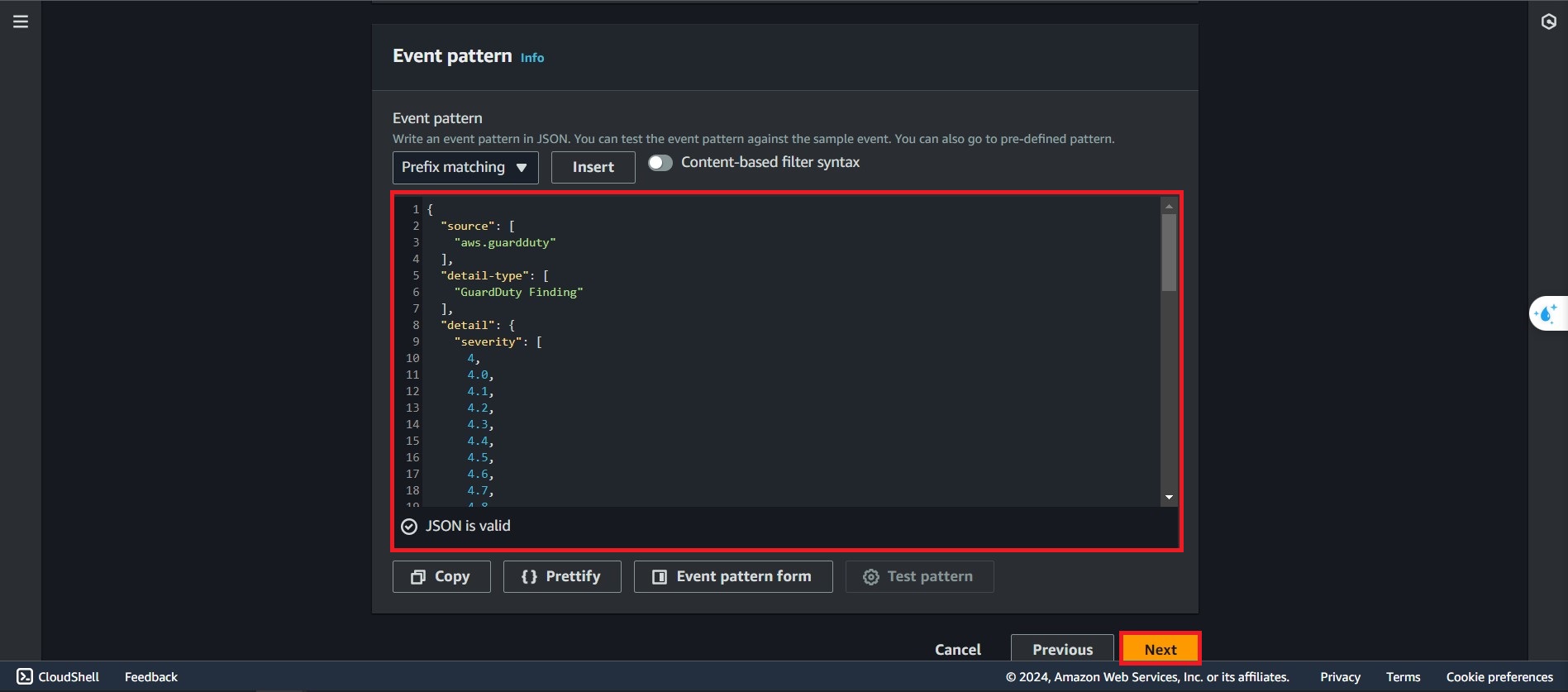Toggle Content-based filter syntax switch
The height and width of the screenshot is (692, 1568).
[660, 163]
